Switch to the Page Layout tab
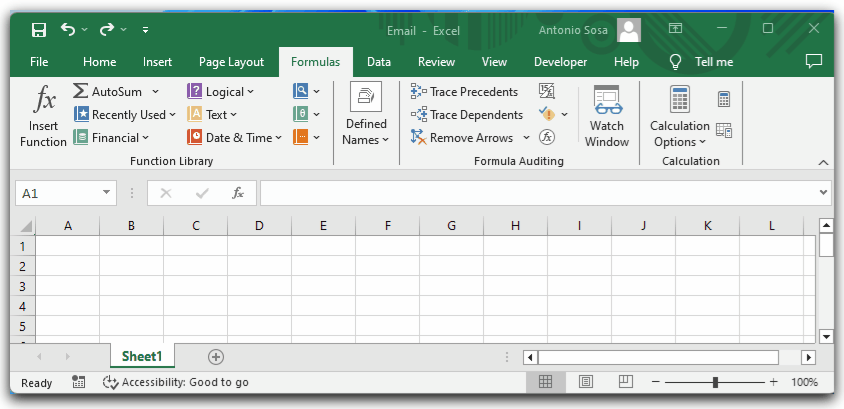Image resolution: width=844 pixels, height=409 pixels. 231,62
